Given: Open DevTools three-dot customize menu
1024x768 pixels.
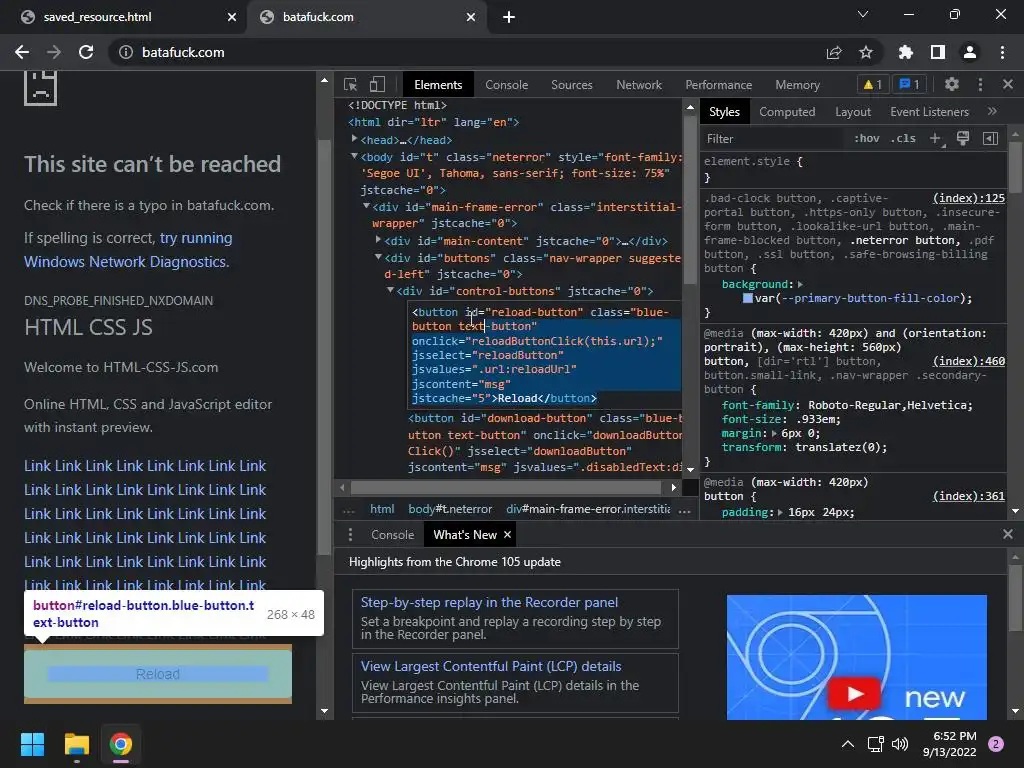Looking at the screenshot, I should click(980, 84).
